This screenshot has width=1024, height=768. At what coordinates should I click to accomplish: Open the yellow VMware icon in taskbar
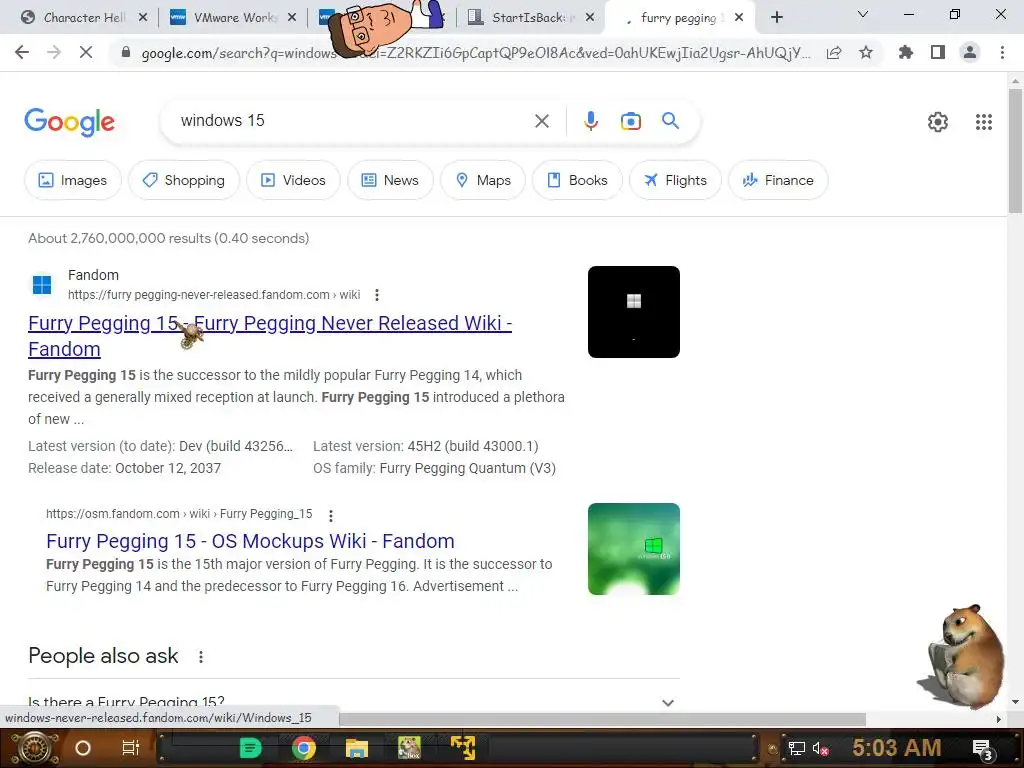point(462,748)
